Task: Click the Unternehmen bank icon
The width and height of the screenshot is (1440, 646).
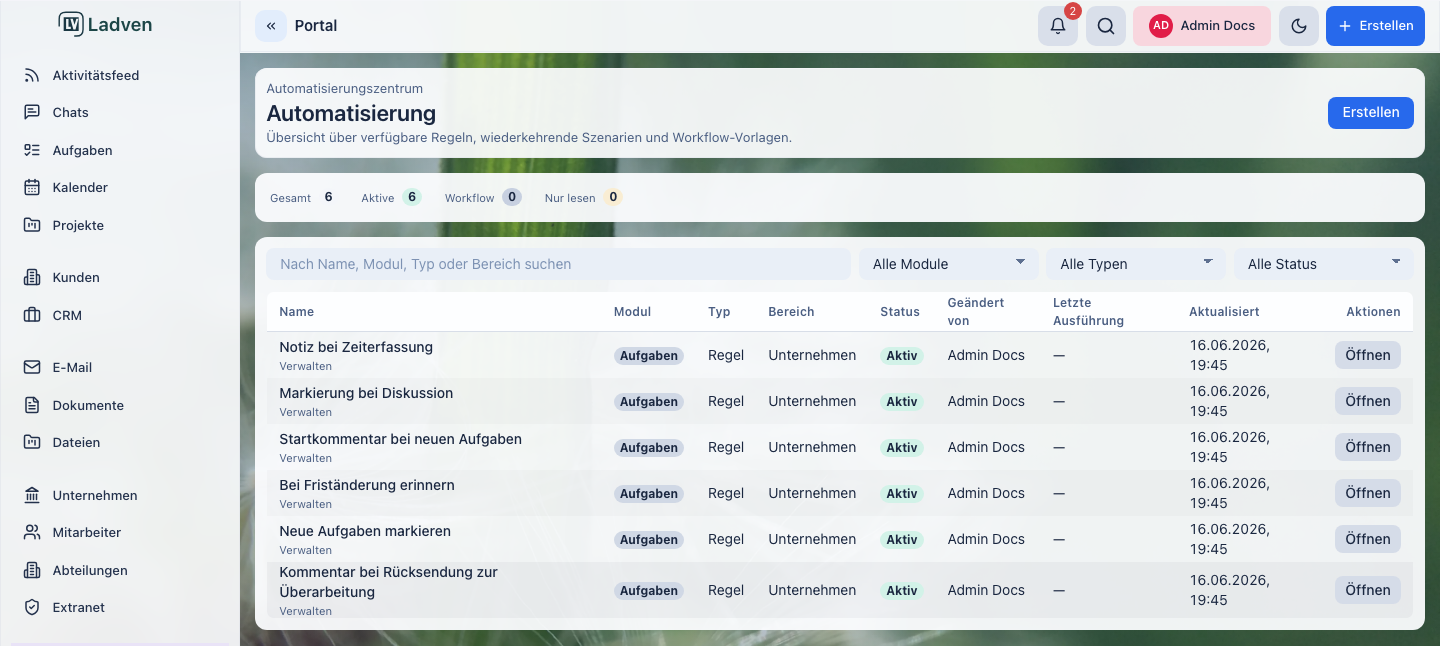Action: tap(32, 495)
